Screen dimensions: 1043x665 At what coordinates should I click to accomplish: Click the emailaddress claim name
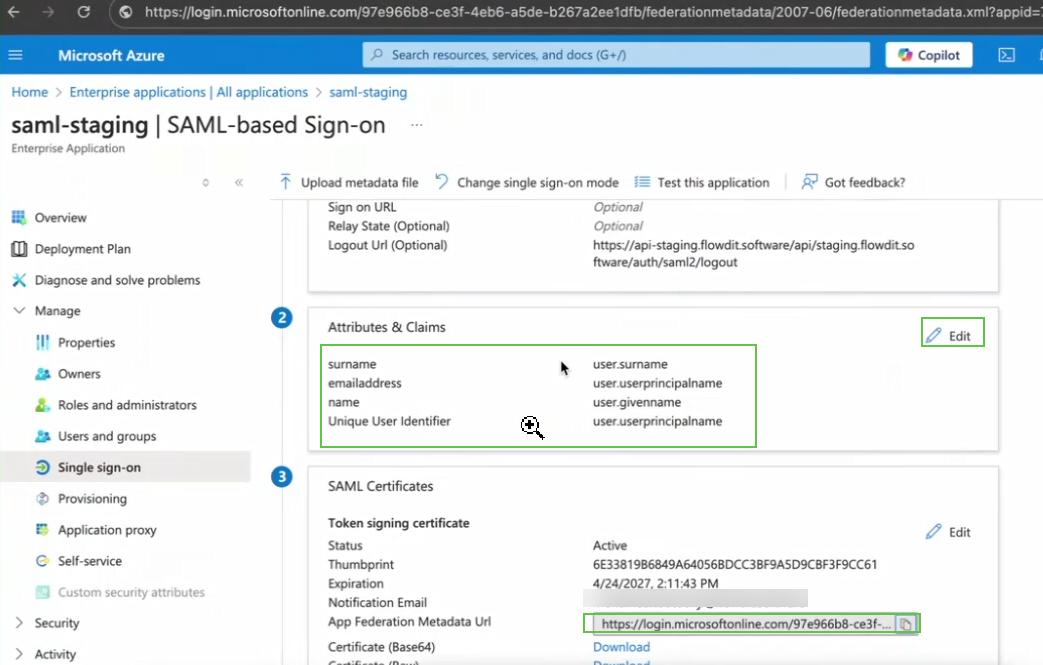(365, 384)
